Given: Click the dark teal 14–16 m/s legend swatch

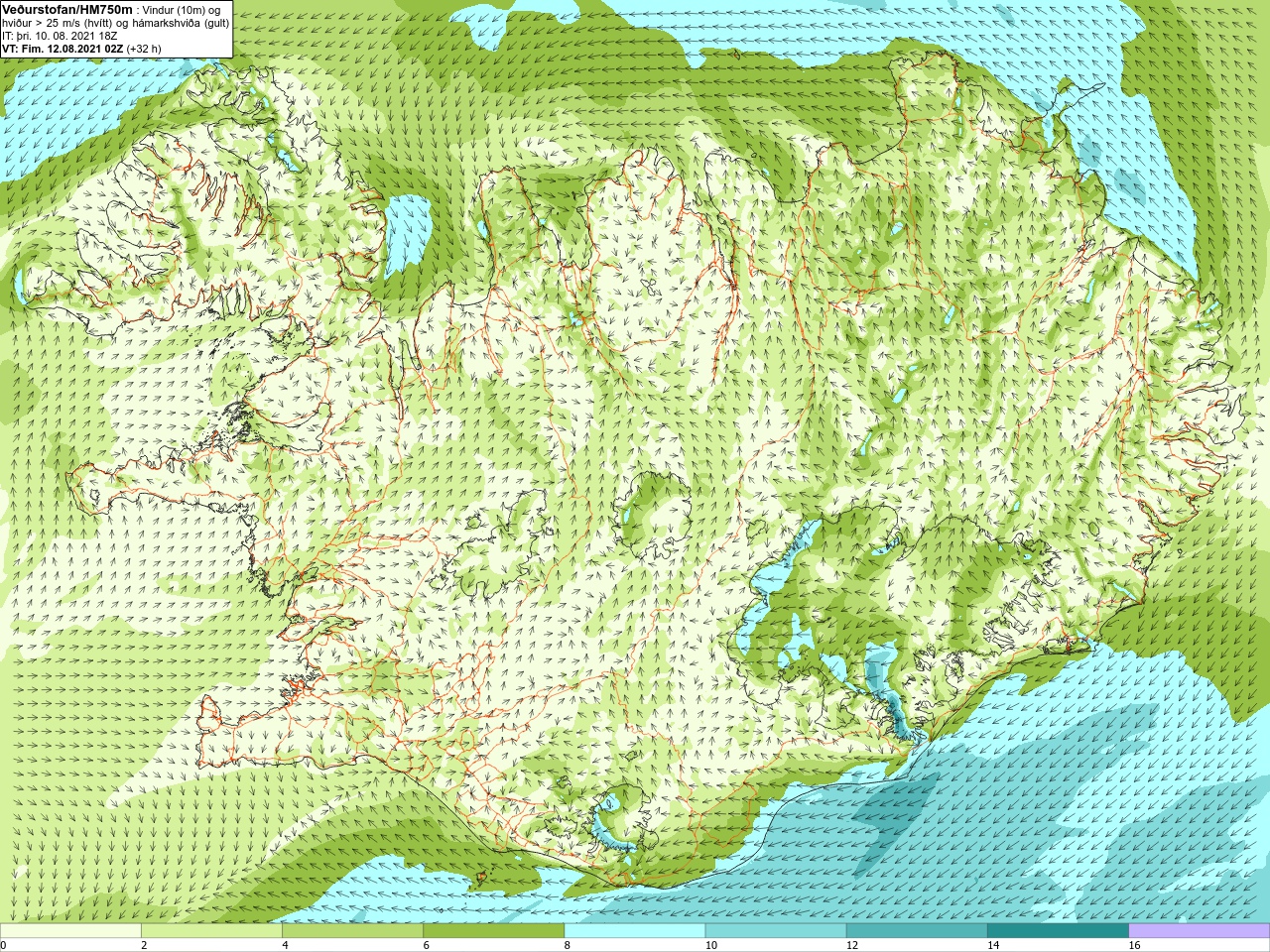Looking at the screenshot, I should 1058,931.
